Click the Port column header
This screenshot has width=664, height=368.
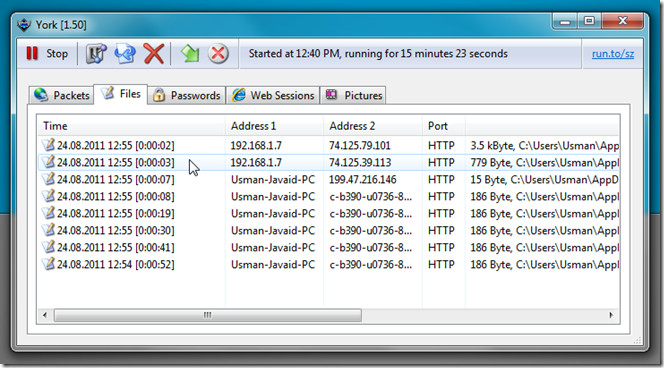coord(444,126)
